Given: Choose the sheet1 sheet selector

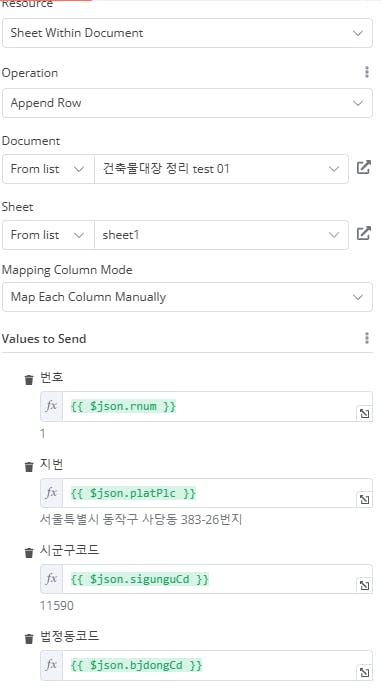Looking at the screenshot, I should 221,235.
